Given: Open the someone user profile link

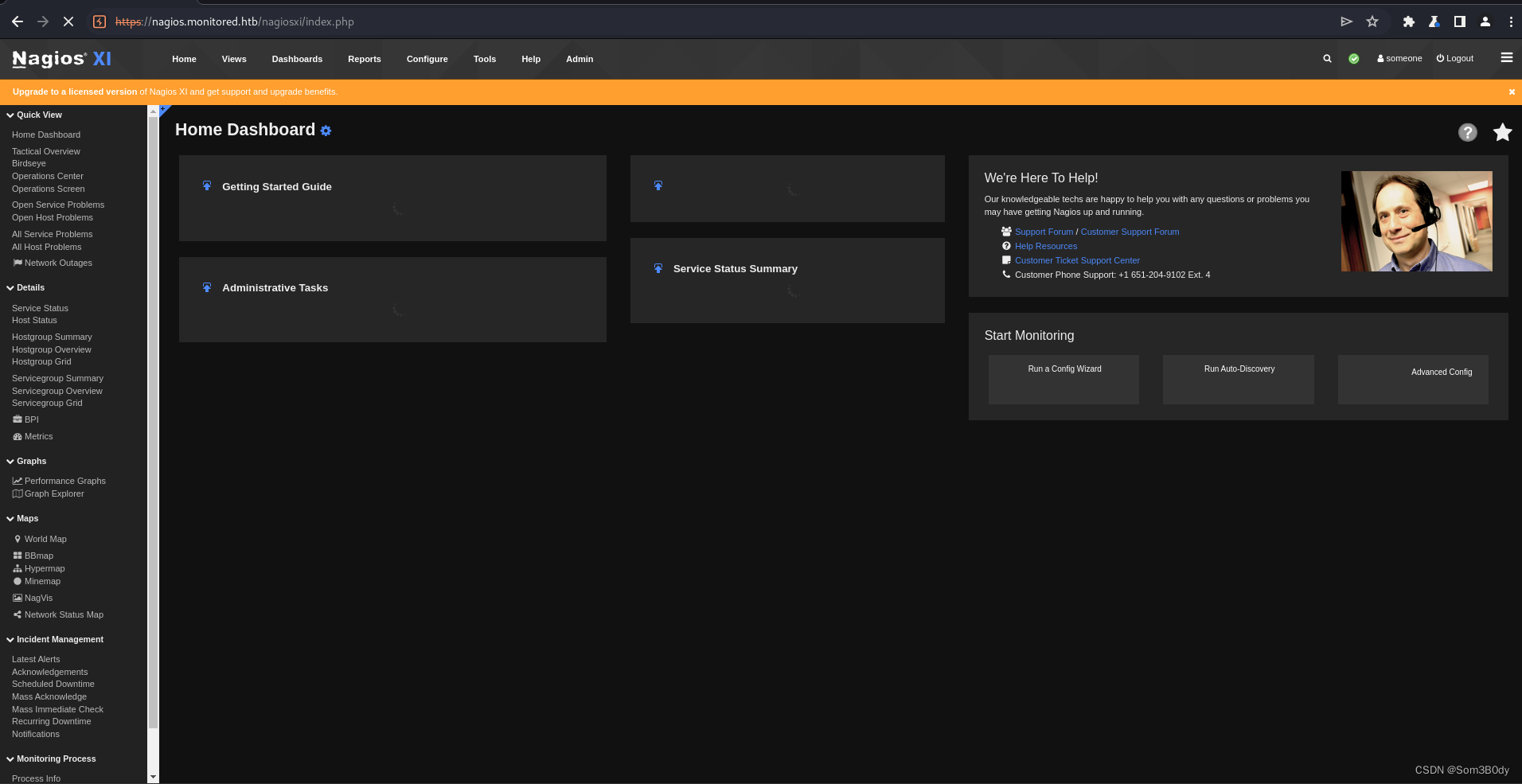Looking at the screenshot, I should click(1399, 58).
